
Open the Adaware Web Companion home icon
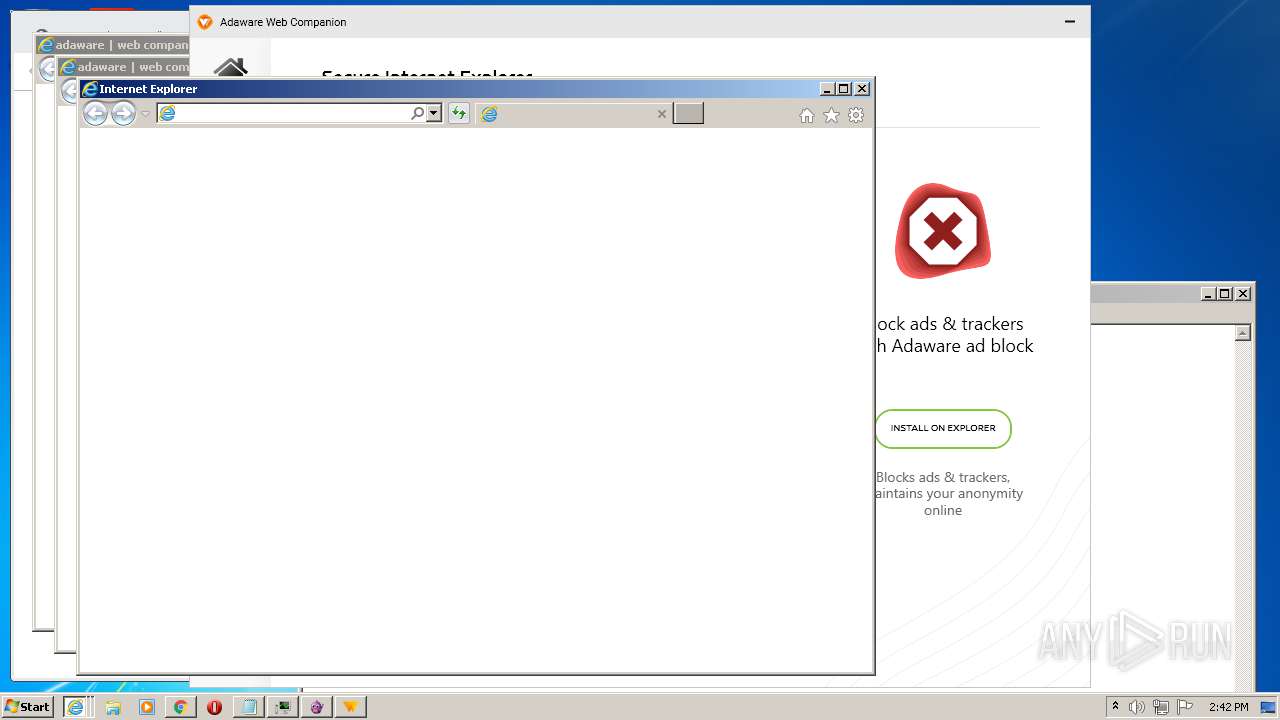(x=230, y=67)
